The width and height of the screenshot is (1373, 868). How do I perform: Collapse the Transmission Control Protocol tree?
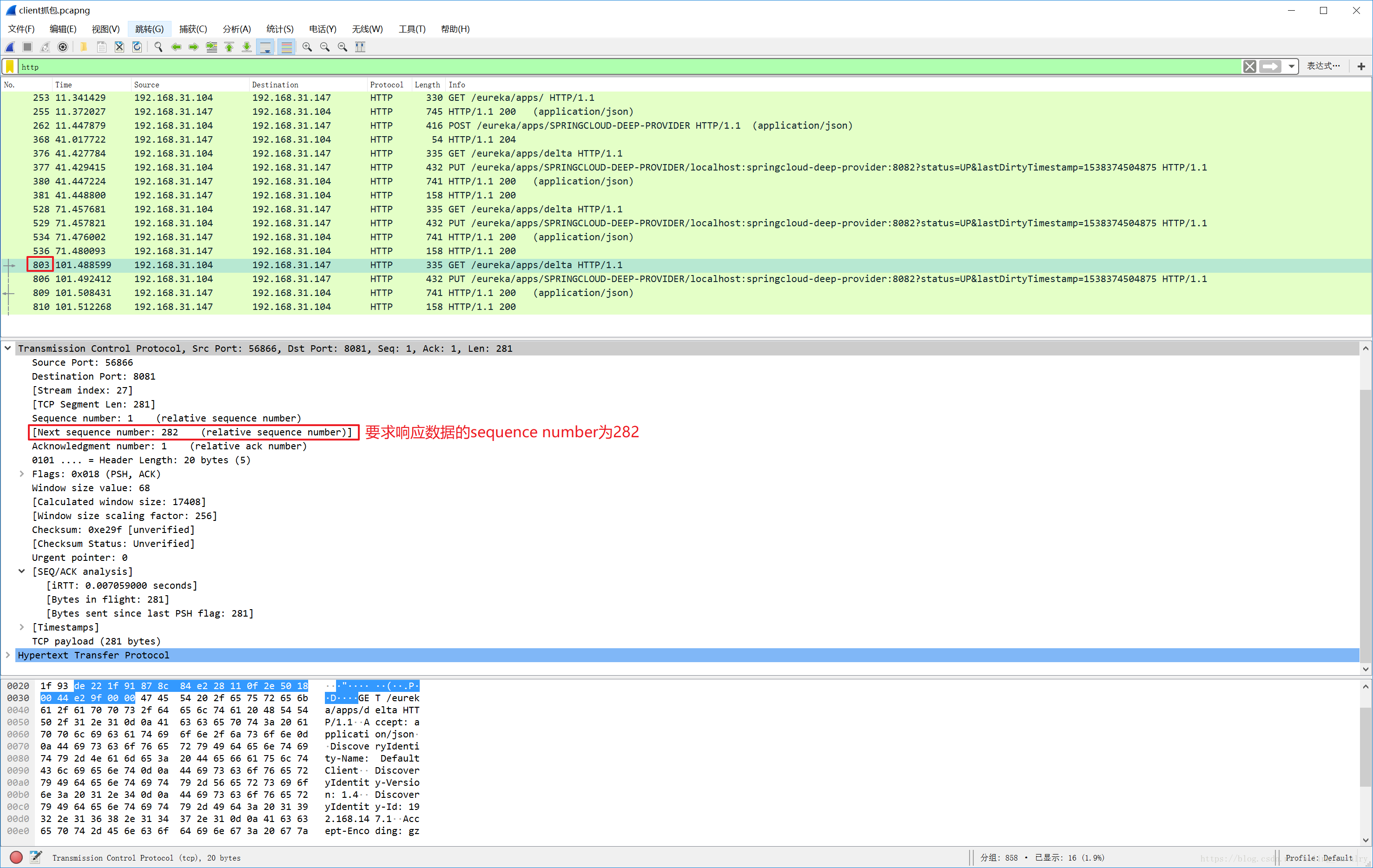point(8,348)
